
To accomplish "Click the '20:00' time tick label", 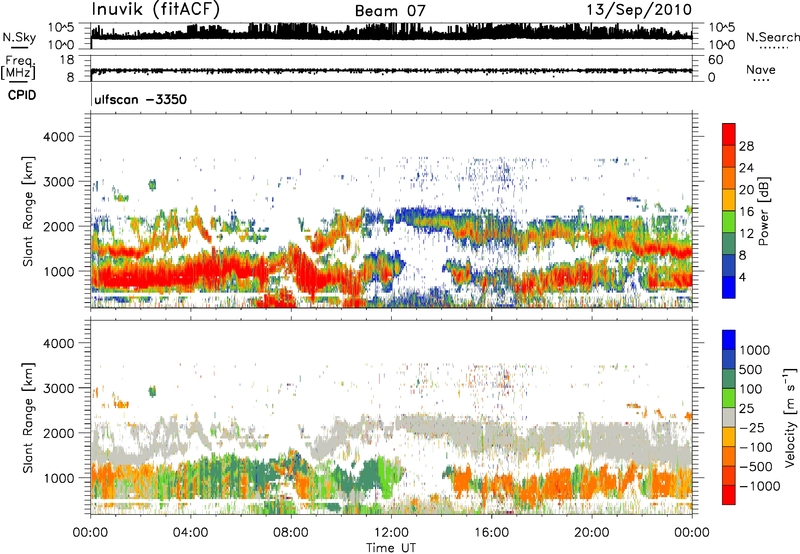I will tap(592, 533).
